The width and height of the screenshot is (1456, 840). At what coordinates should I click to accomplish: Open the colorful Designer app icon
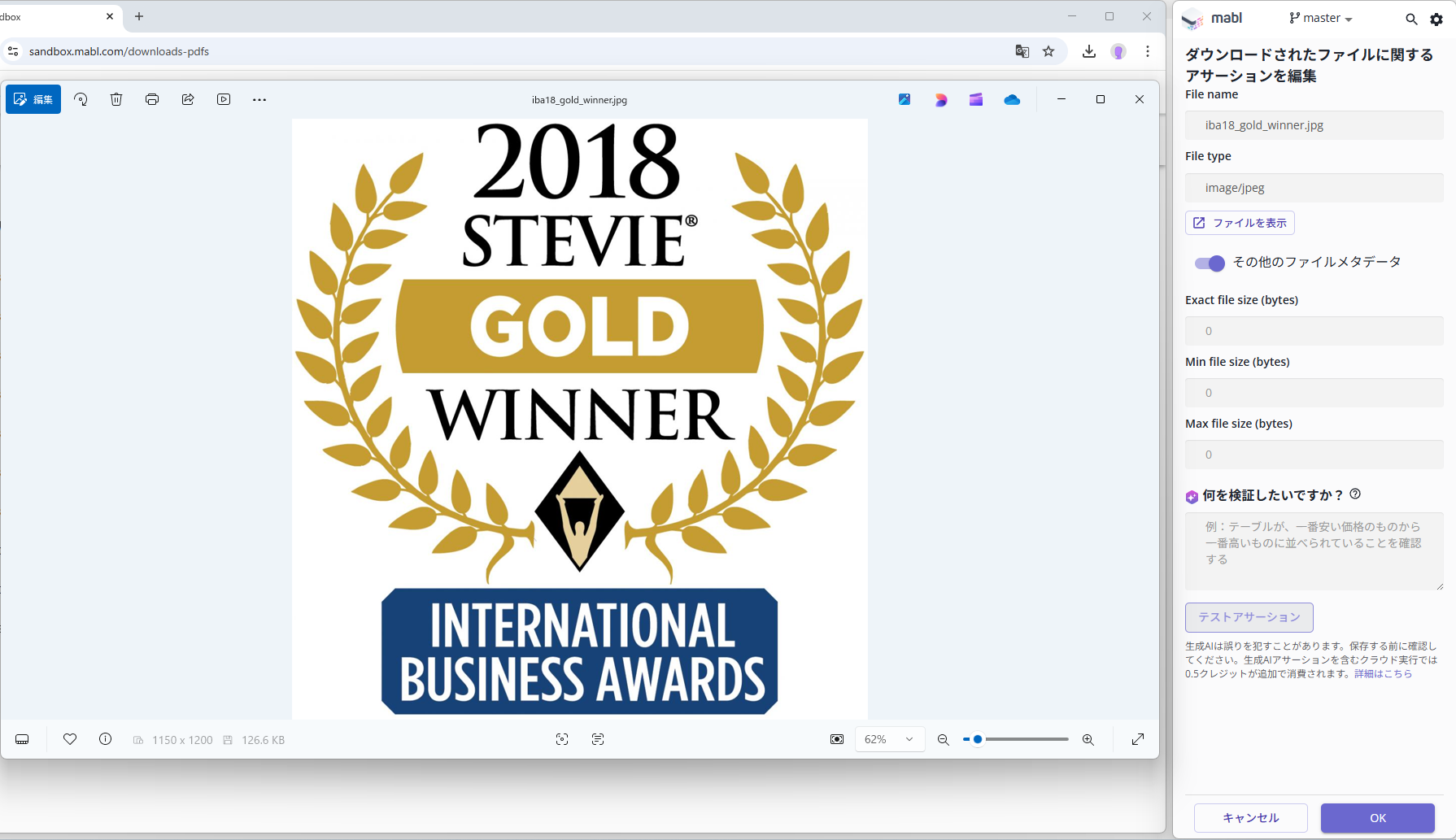coord(941,99)
